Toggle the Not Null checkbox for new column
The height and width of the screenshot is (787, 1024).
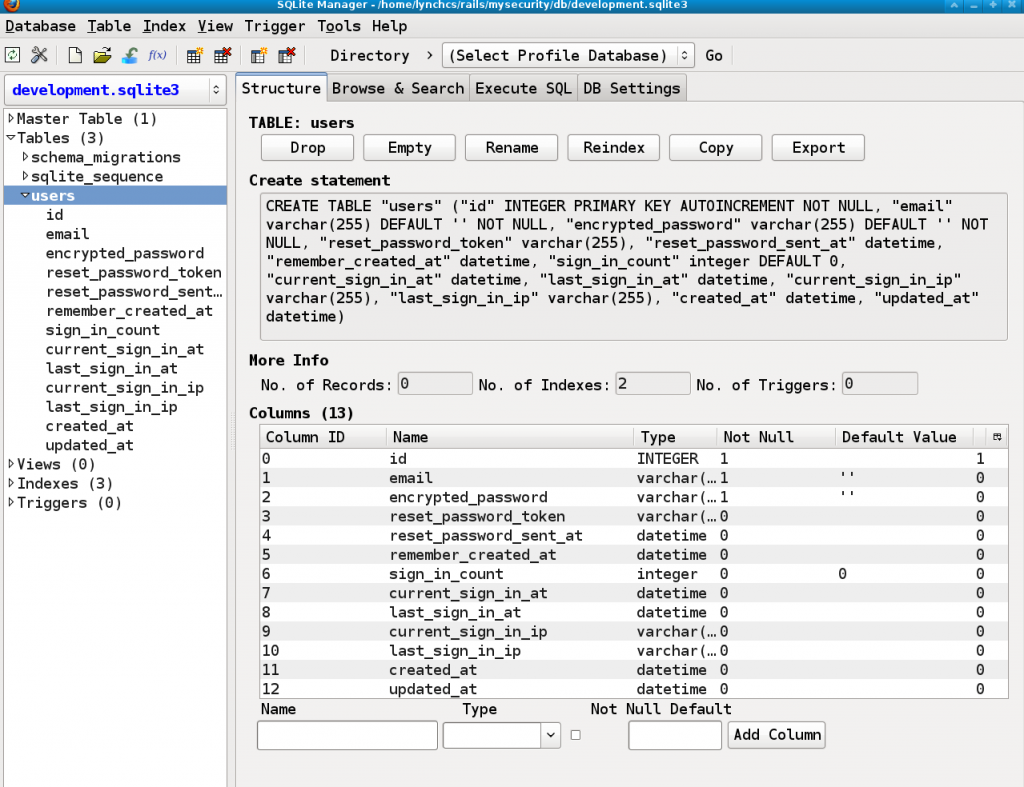coord(575,735)
